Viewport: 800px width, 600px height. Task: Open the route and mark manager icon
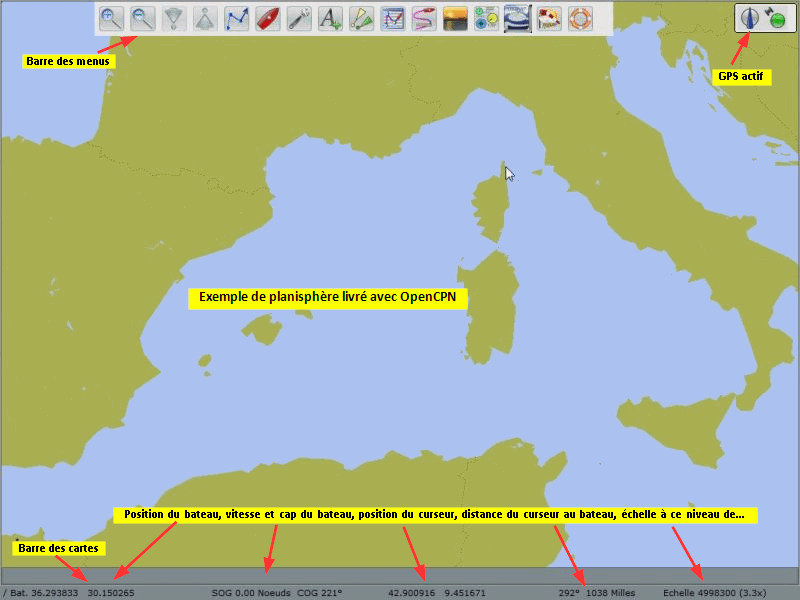click(x=393, y=19)
